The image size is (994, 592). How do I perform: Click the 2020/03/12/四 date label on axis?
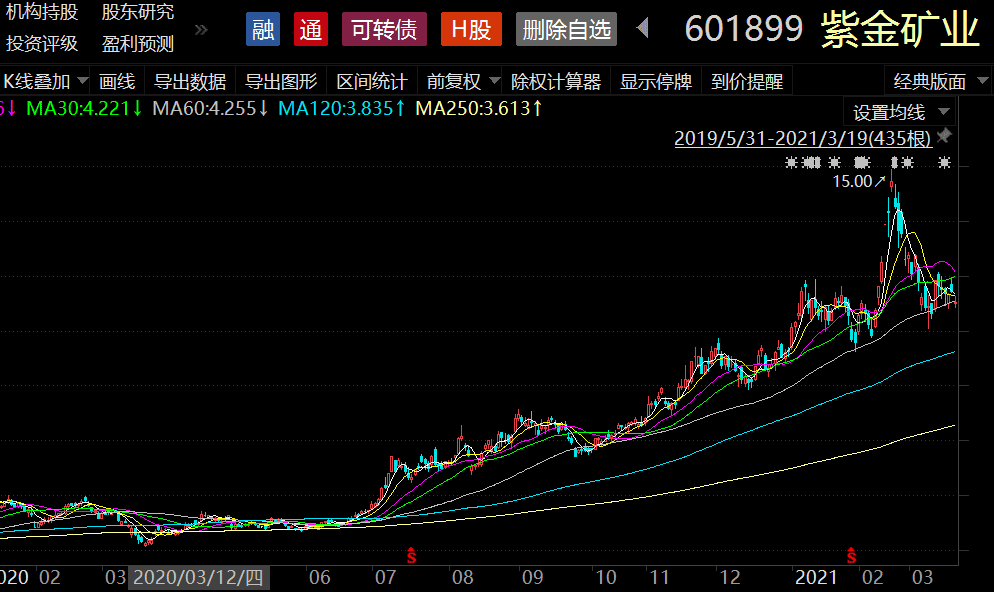click(x=198, y=577)
